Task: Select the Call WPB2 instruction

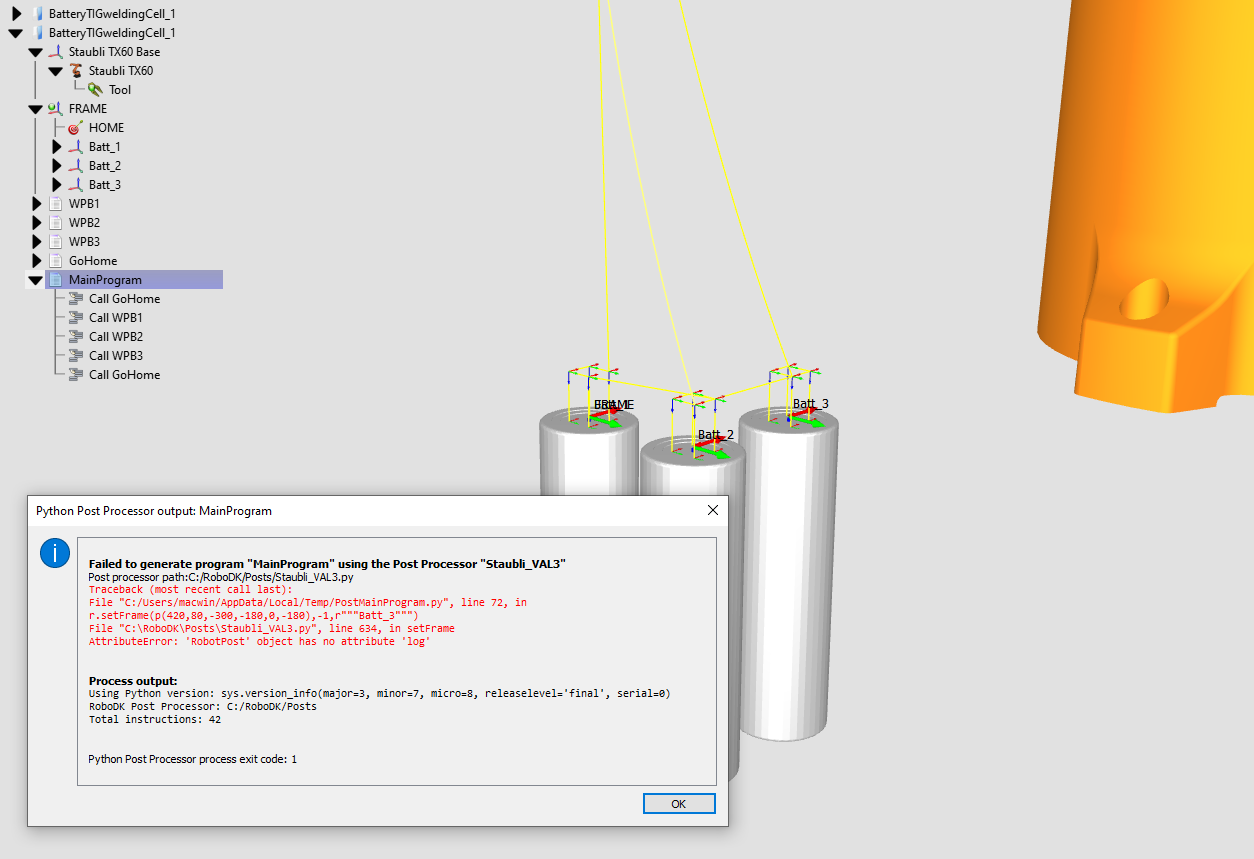Action: coord(115,337)
